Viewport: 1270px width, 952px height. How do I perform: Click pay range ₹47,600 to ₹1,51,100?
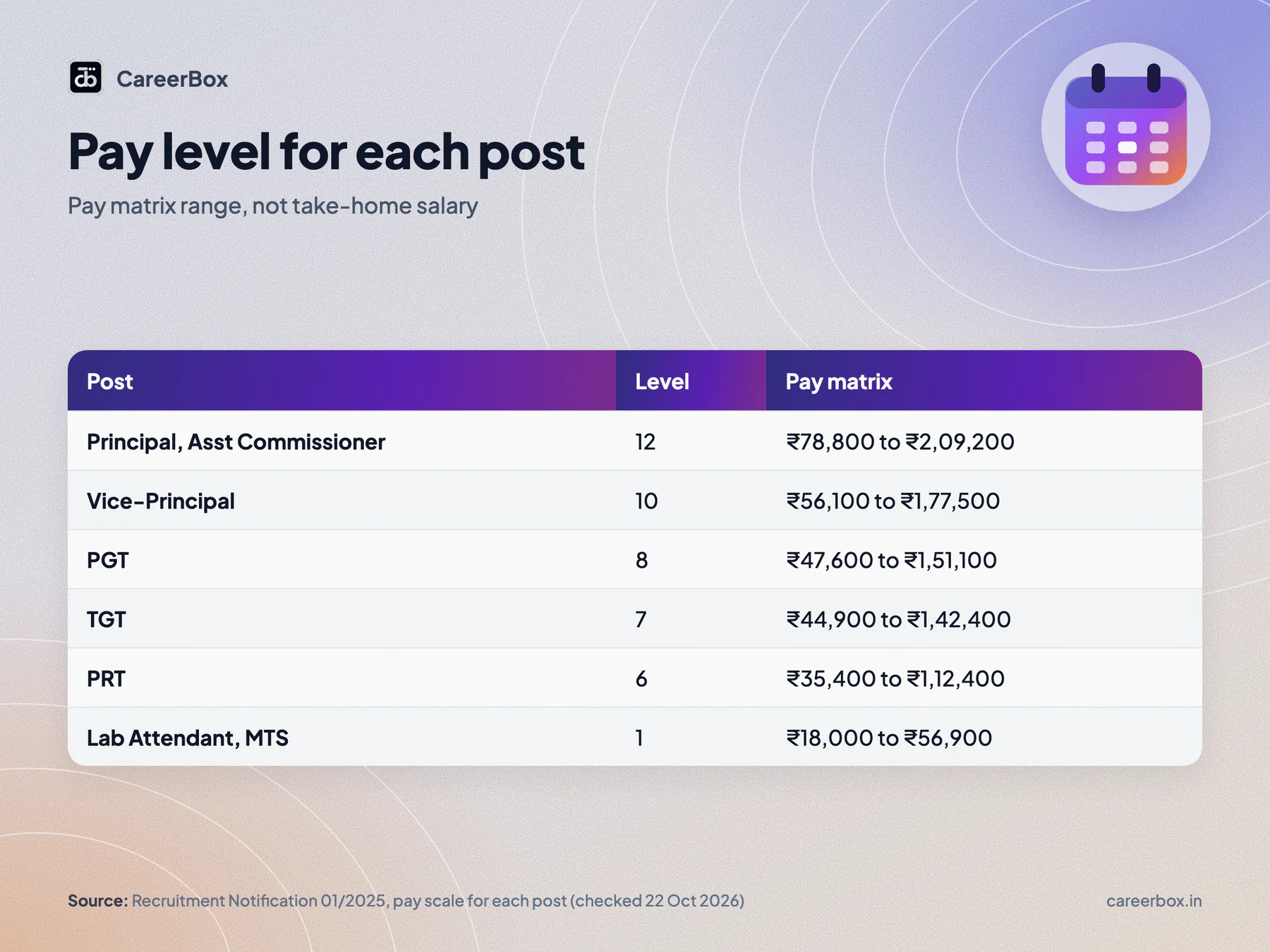point(892,560)
